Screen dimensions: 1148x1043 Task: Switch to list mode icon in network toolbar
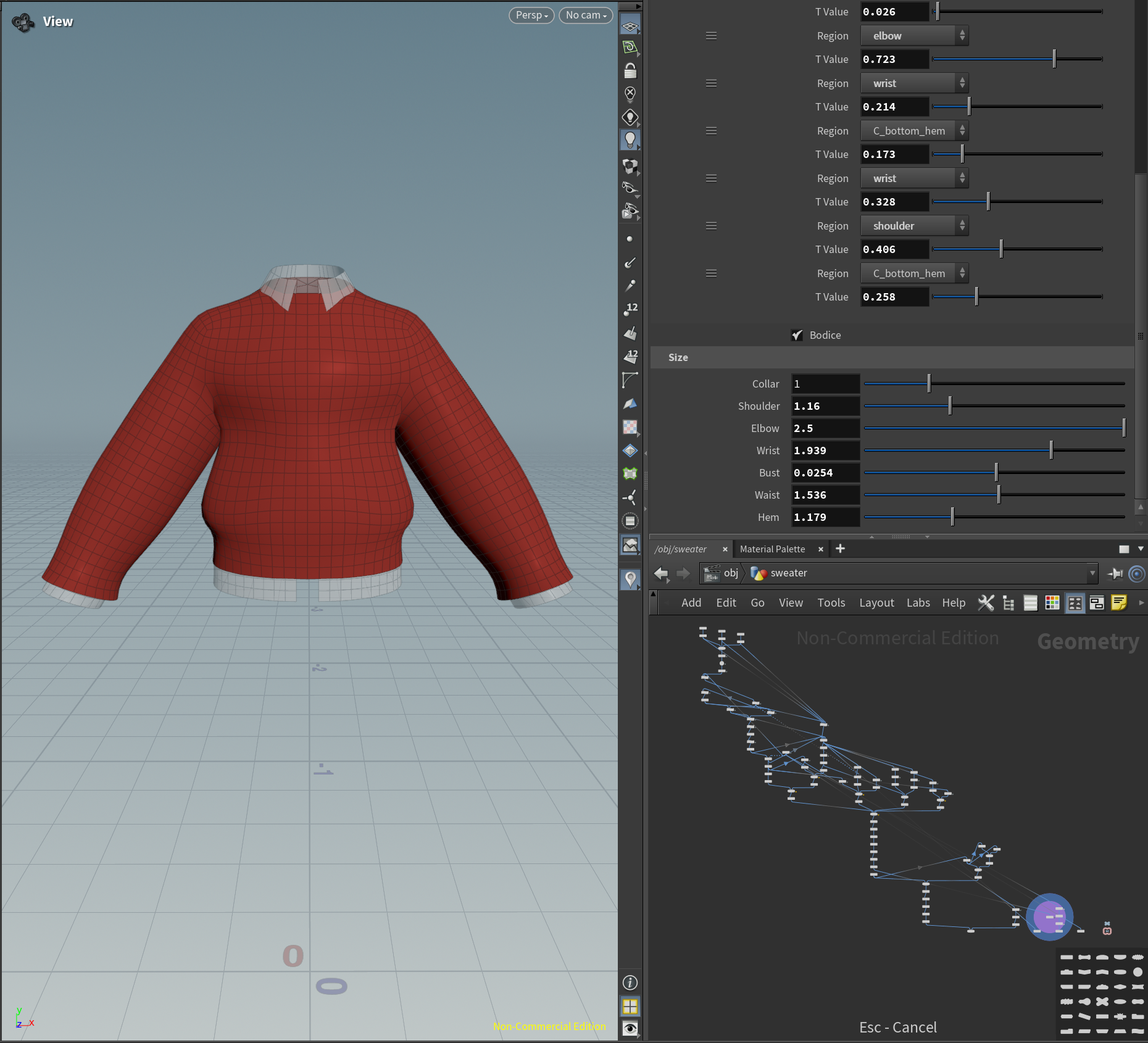point(1030,602)
